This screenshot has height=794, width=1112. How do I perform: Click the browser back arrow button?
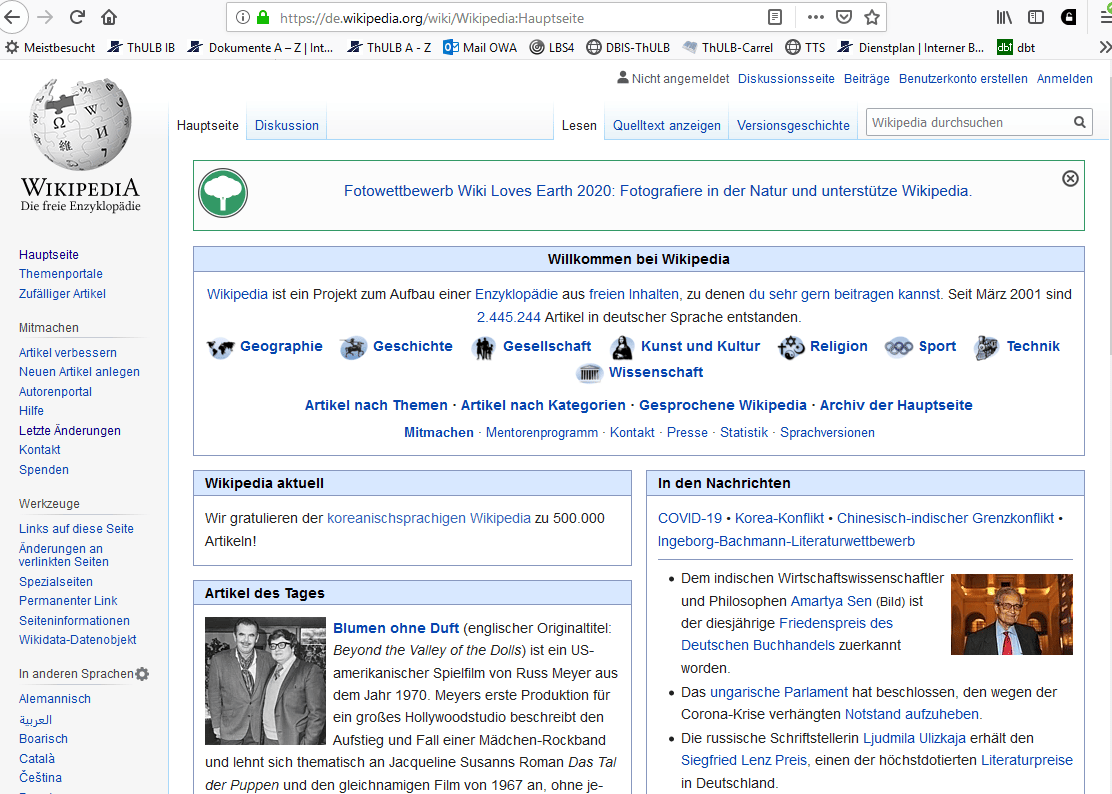pos(12,17)
